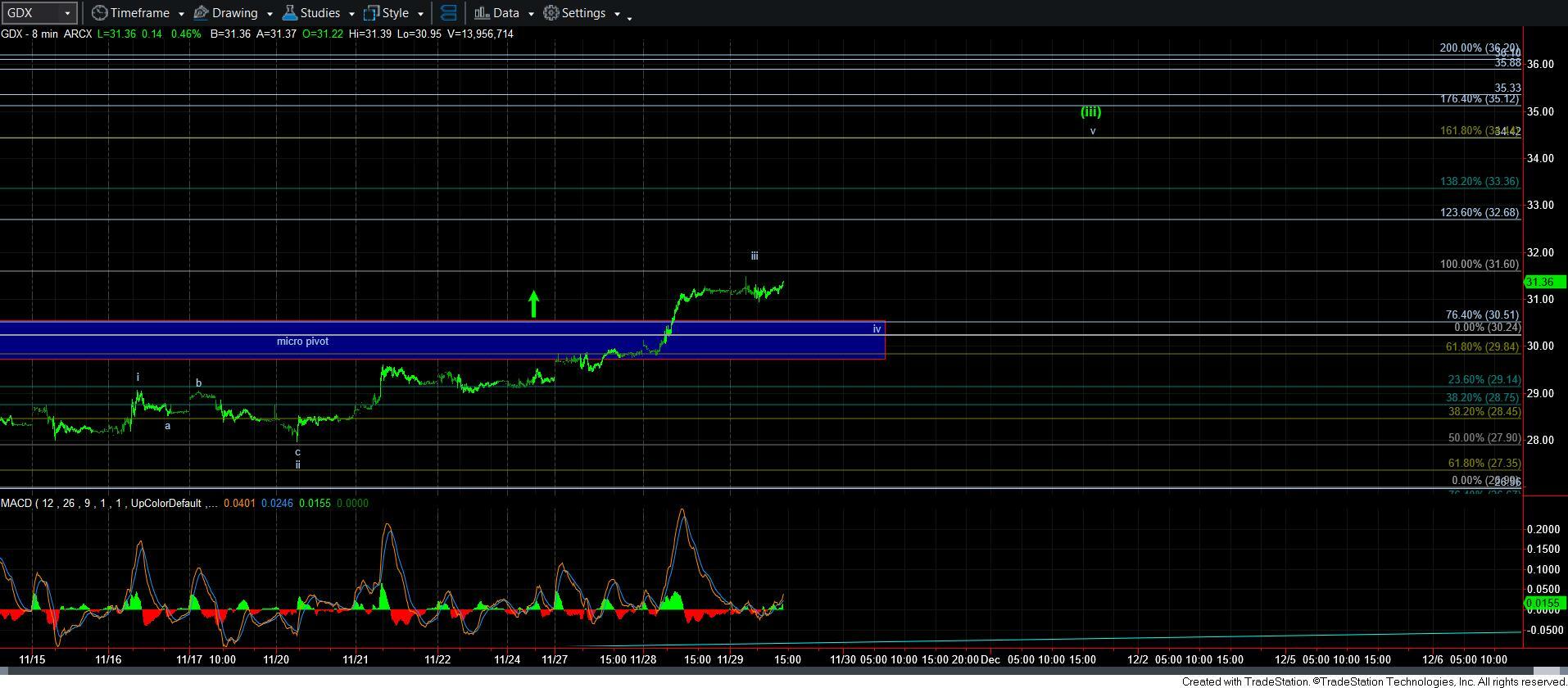This screenshot has height=688, width=1568.
Task: Open the toolbar overflow arrow after Settings
Action: coord(628,17)
